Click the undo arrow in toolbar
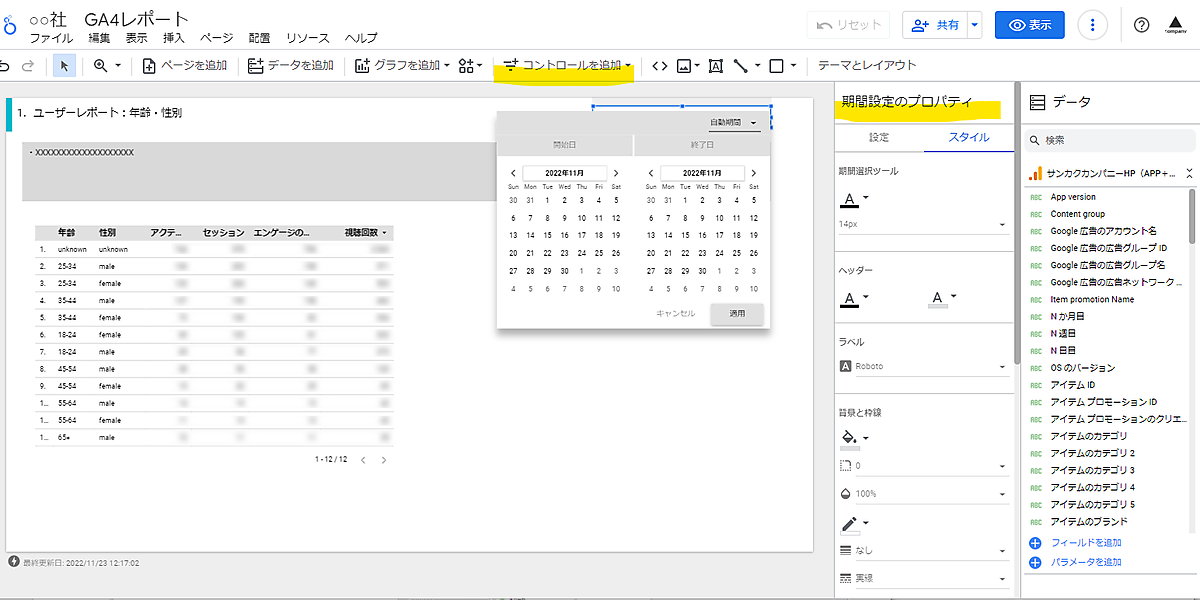 pyautogui.click(x=6, y=66)
